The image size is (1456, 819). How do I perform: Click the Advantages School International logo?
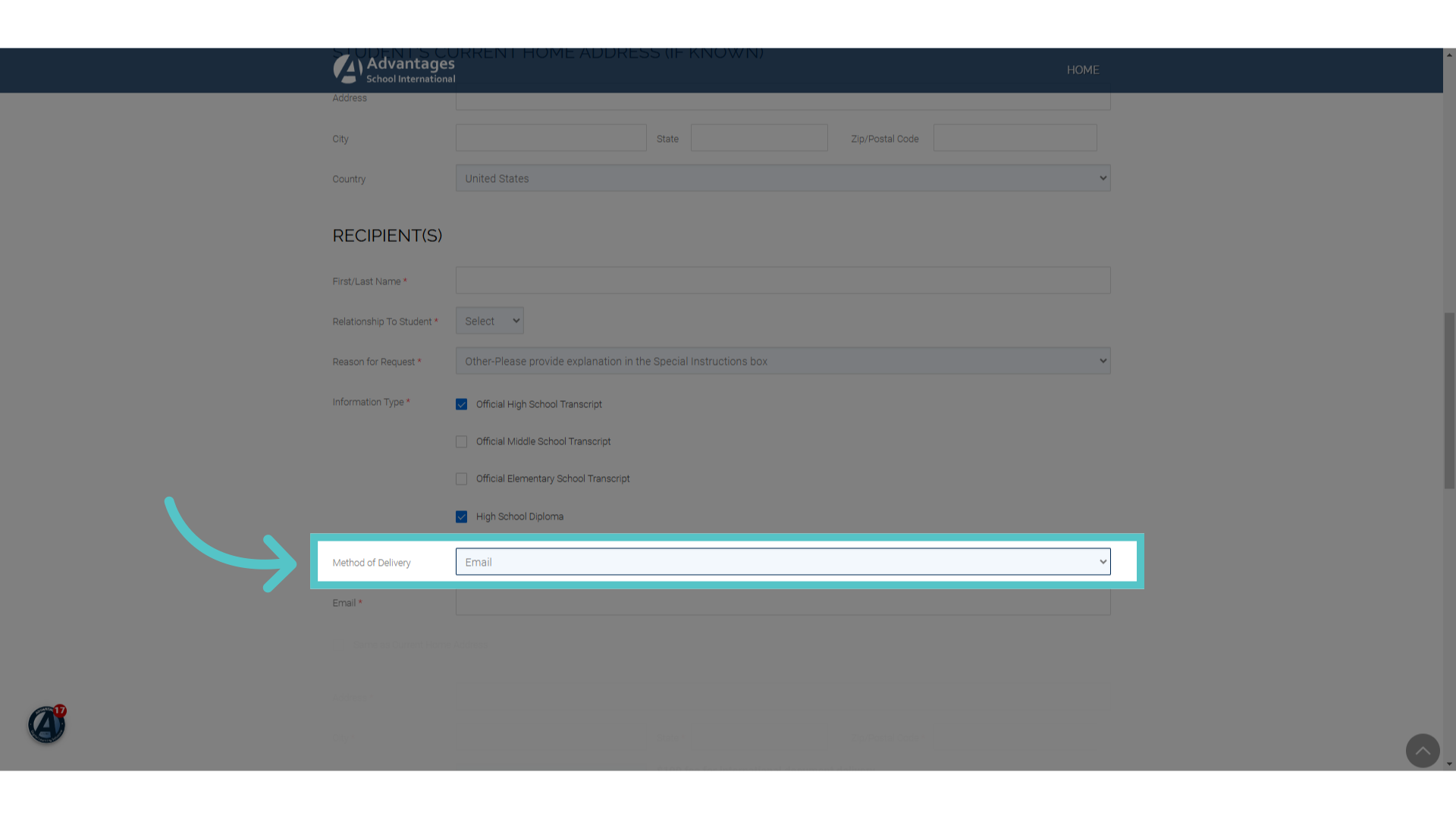click(x=394, y=70)
